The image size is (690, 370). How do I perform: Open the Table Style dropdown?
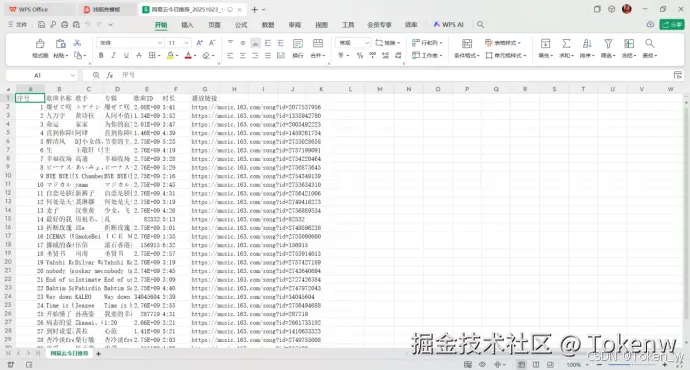pos(503,43)
